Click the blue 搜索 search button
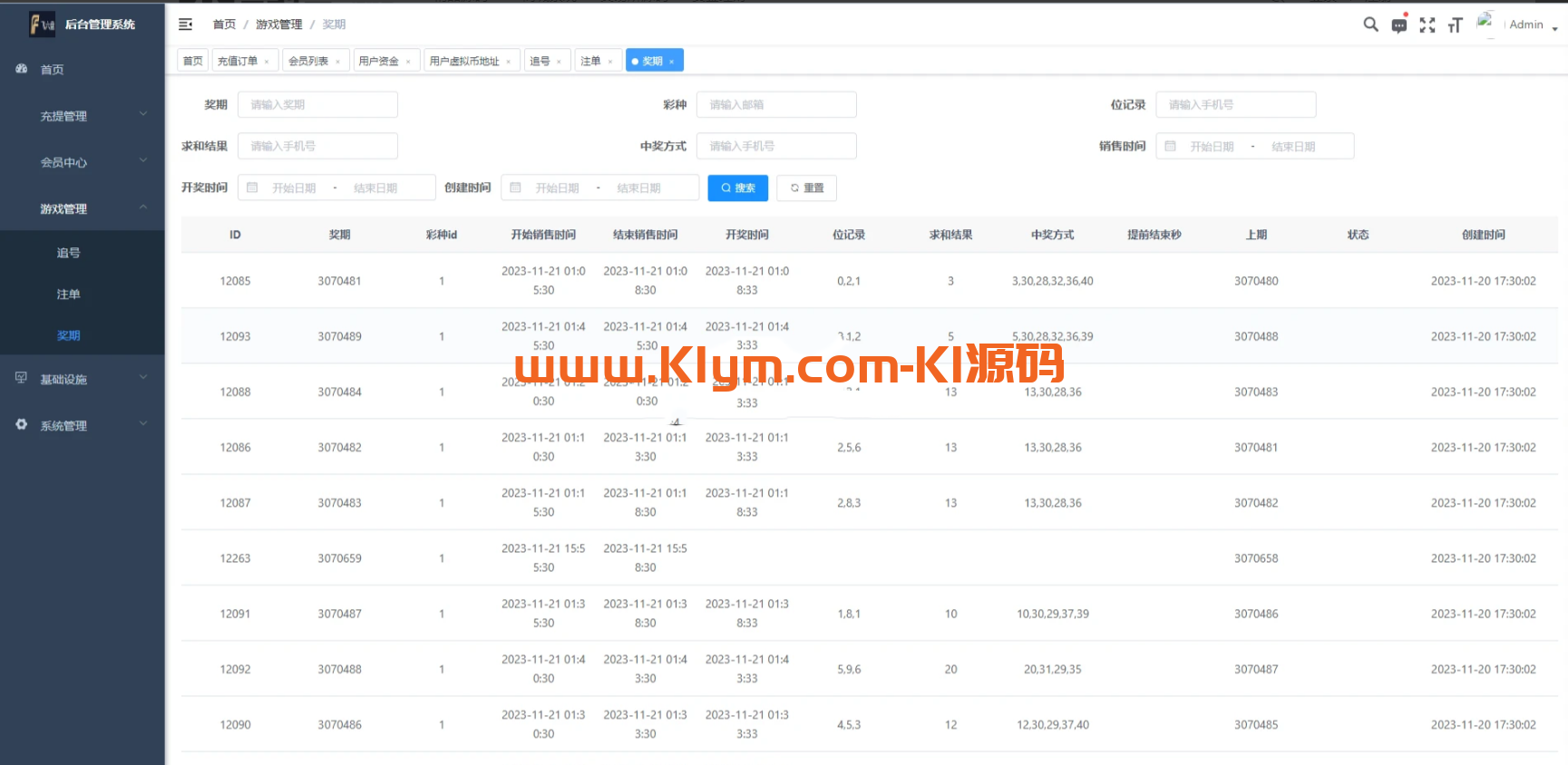The height and width of the screenshot is (765, 1568). (x=738, y=188)
